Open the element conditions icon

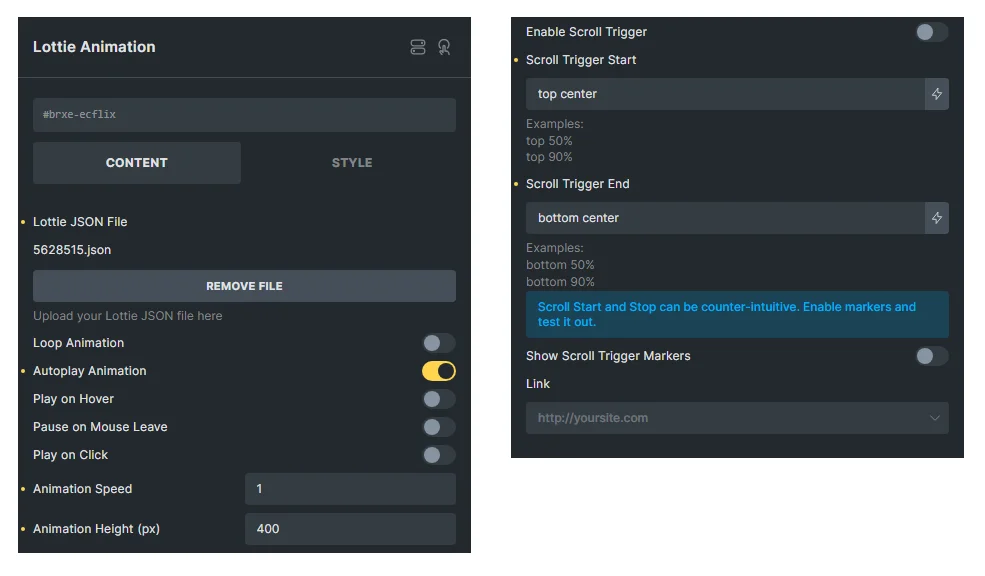point(418,47)
